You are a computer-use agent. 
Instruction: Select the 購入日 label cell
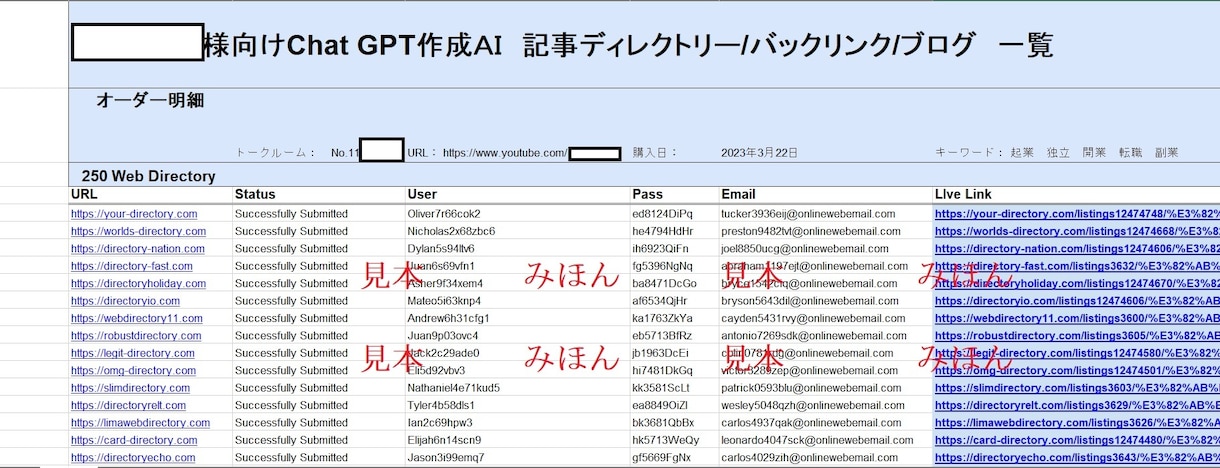pos(655,153)
